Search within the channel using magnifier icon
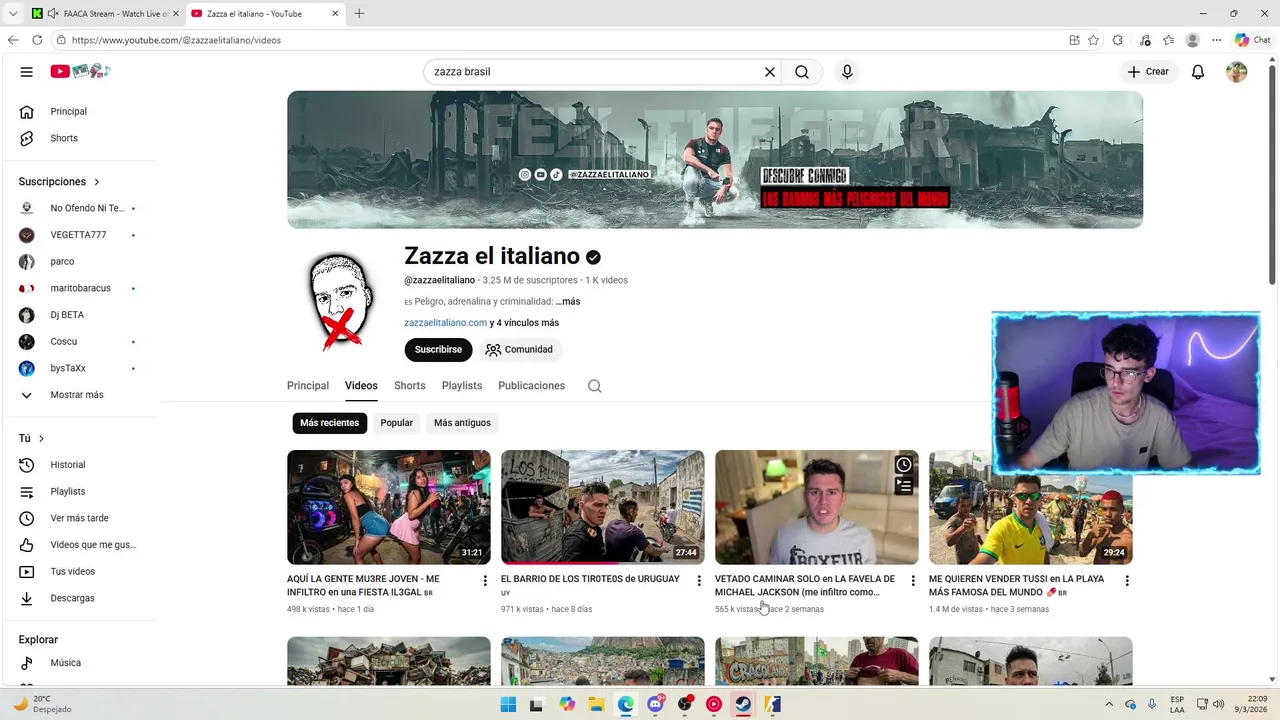 click(x=594, y=386)
